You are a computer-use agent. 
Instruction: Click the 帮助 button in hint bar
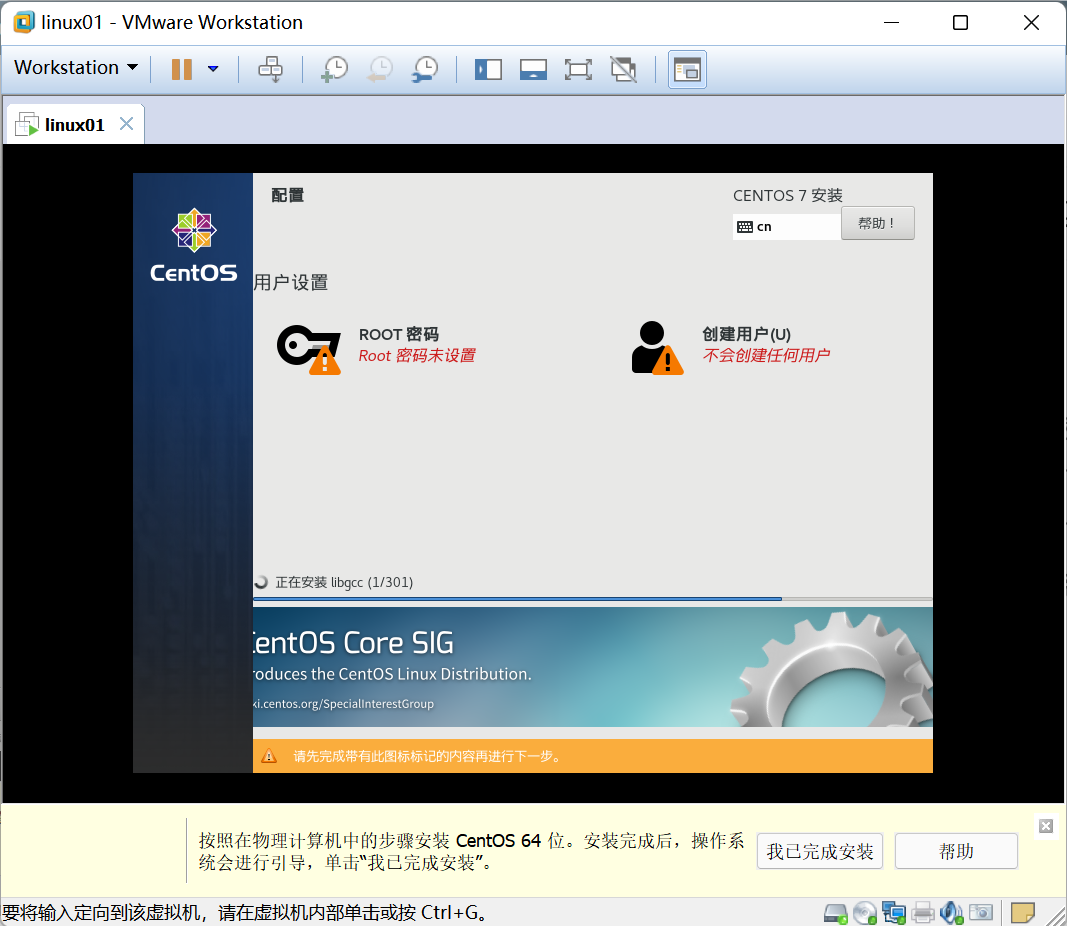tap(956, 851)
